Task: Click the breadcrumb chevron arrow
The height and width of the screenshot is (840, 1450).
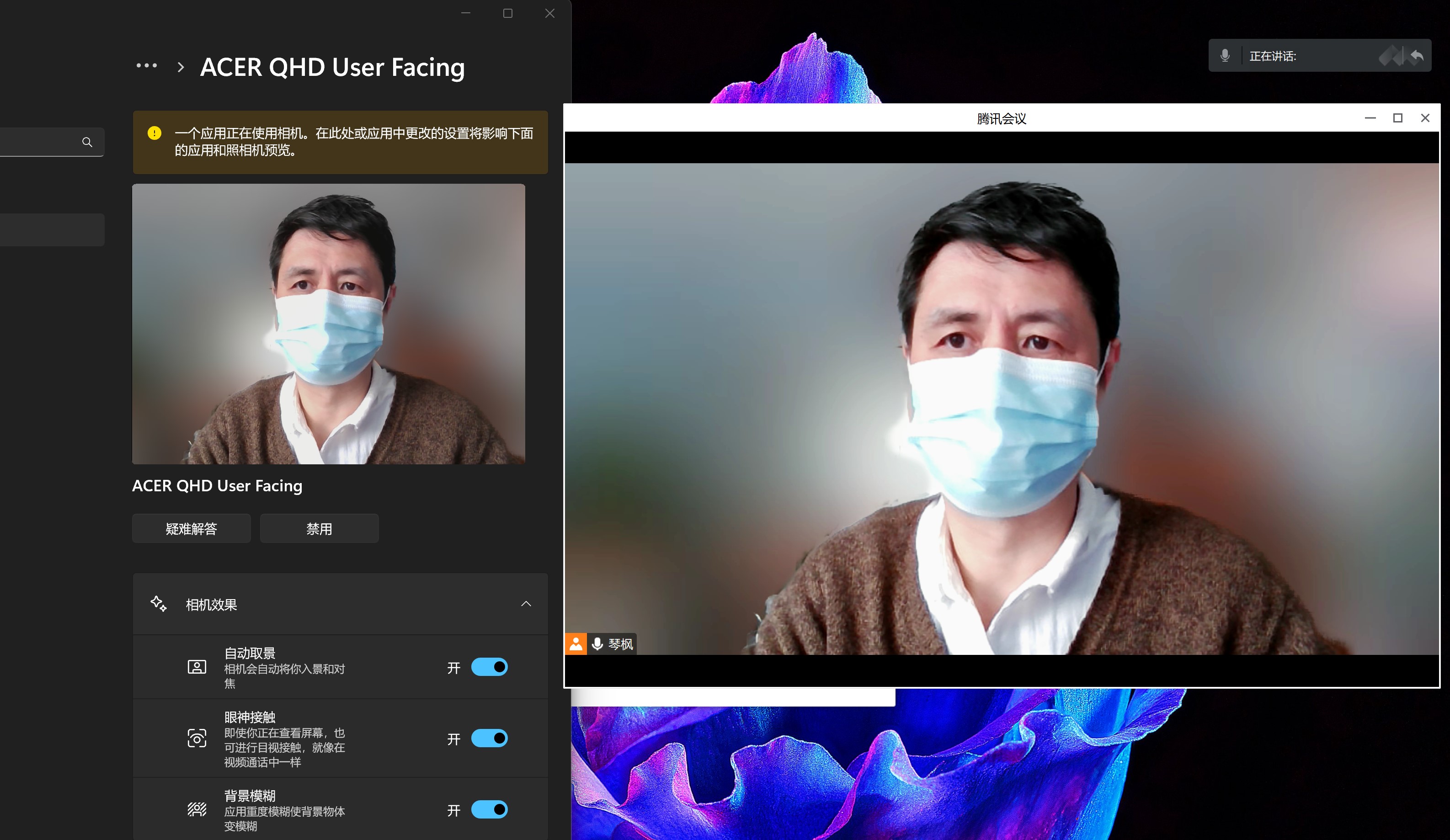Action: pyautogui.click(x=181, y=67)
